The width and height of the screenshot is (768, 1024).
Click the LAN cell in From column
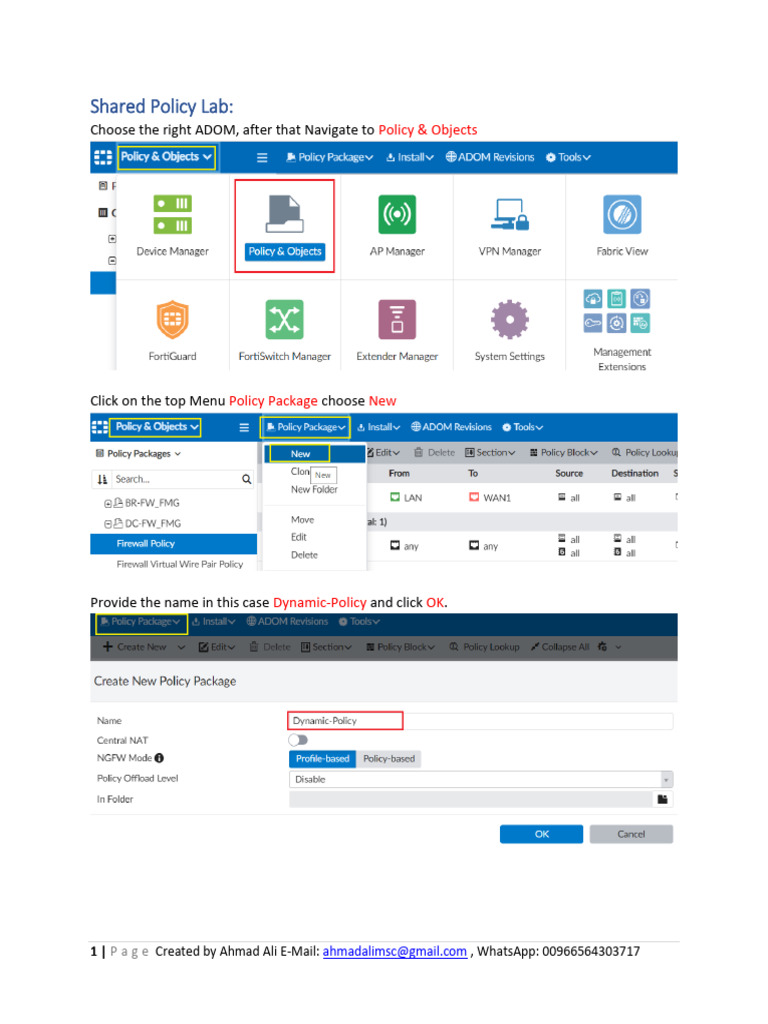coord(406,498)
